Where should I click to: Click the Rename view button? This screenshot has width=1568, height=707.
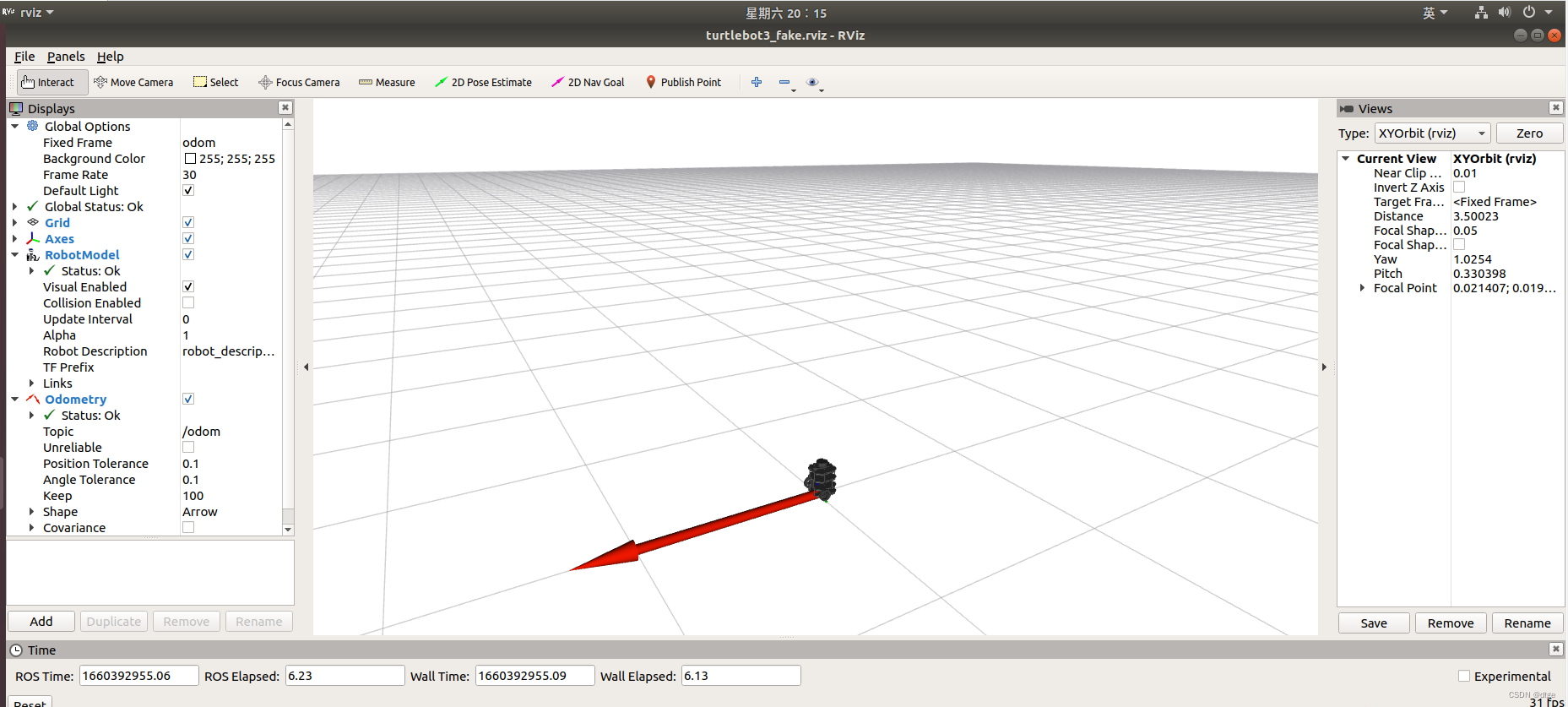click(x=1527, y=623)
